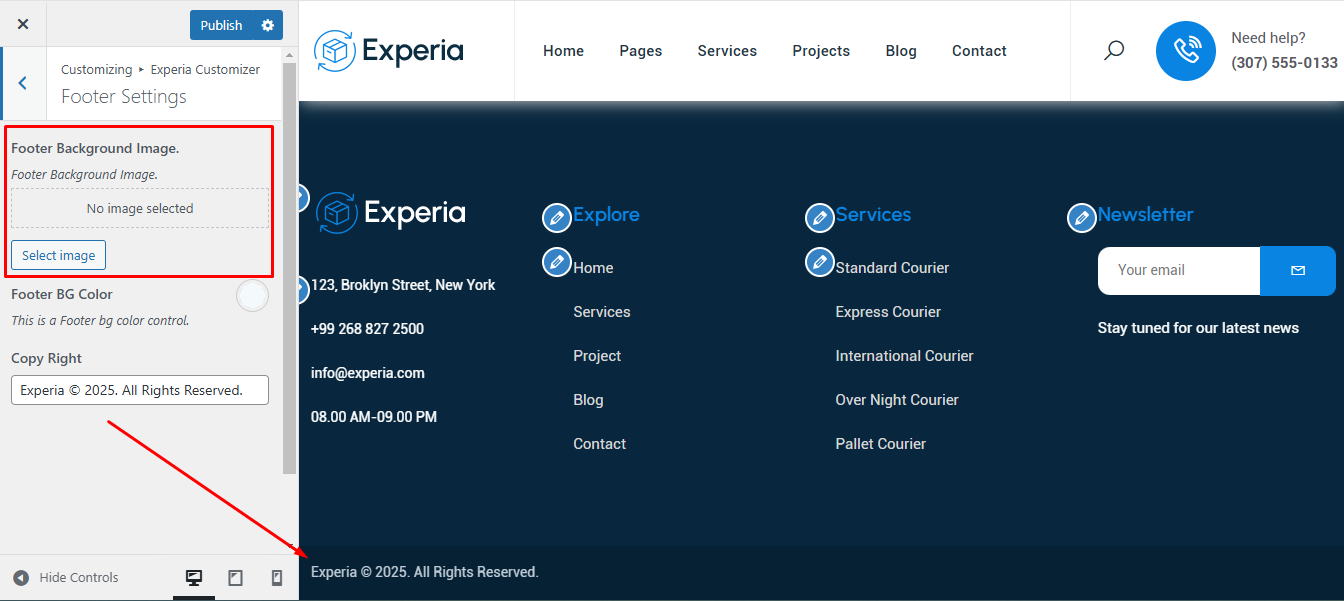Click Pallet Courier link

(881, 444)
